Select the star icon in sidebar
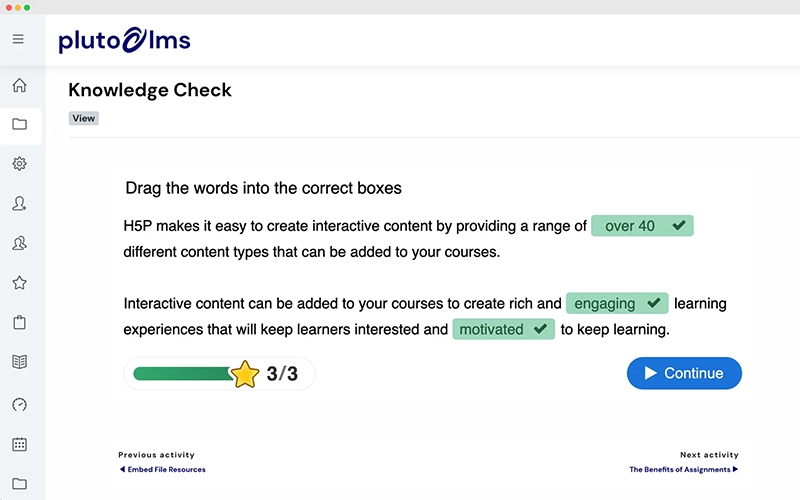This screenshot has height=500, width=800. [19, 283]
